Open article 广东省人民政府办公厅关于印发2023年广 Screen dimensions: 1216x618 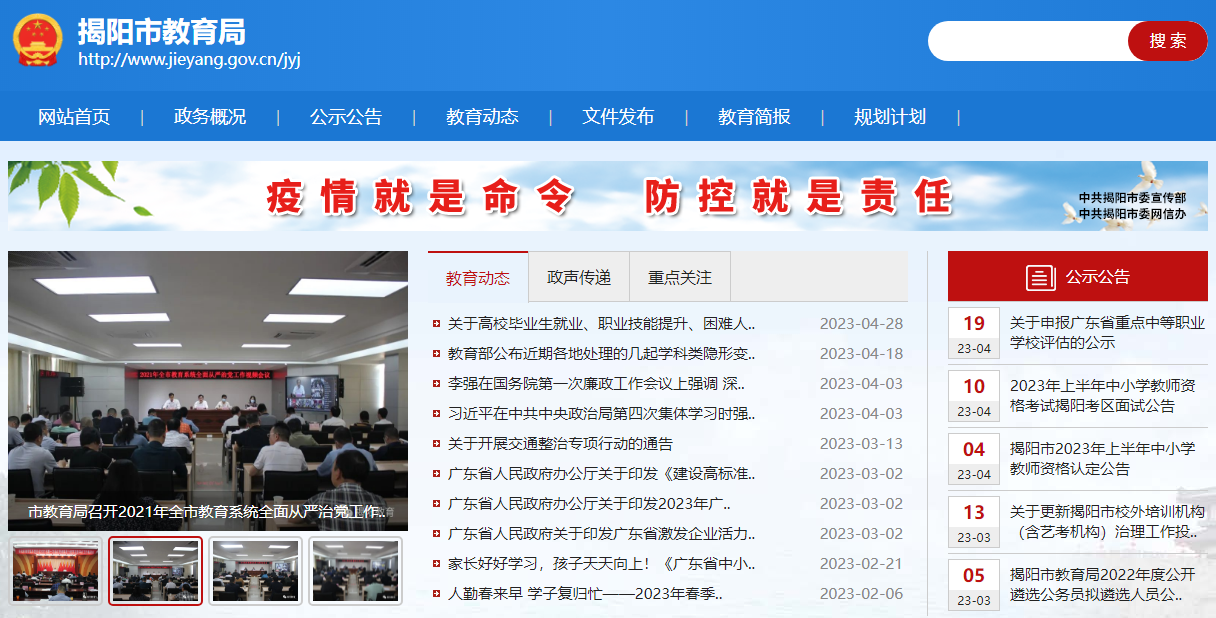589,504
